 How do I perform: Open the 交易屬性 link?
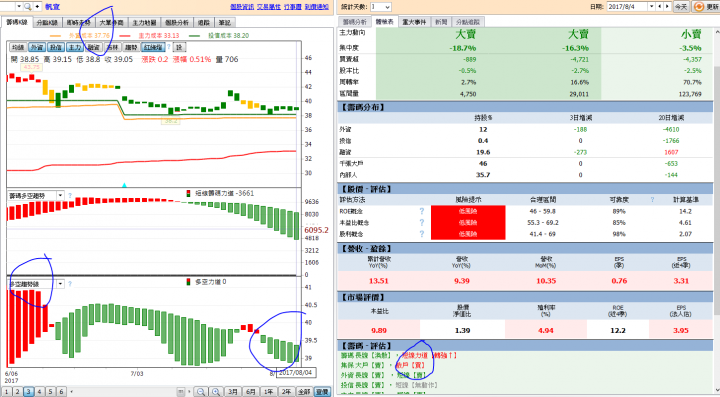(269, 7)
